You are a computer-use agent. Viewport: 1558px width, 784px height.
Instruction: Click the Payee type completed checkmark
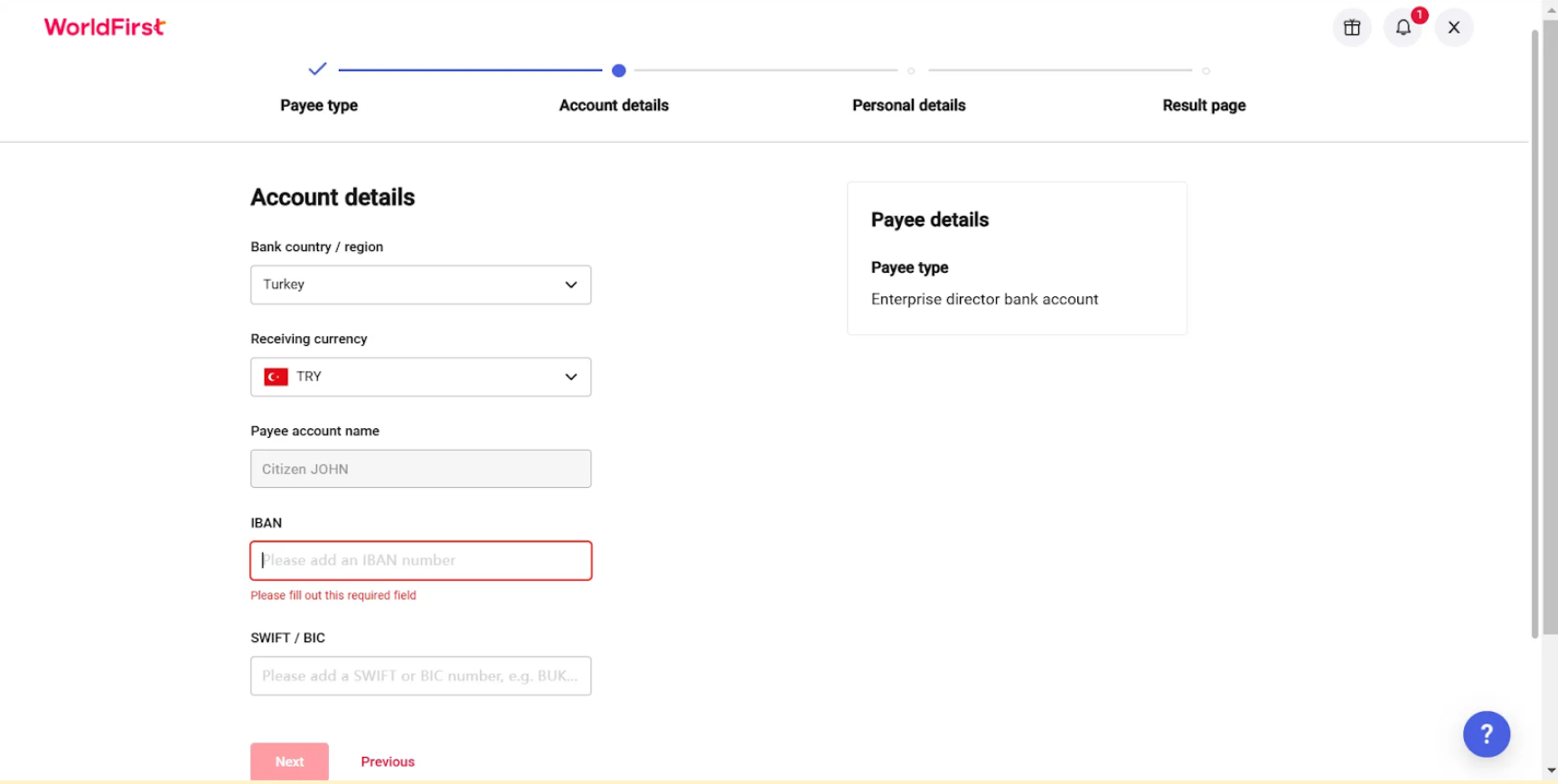(x=317, y=69)
